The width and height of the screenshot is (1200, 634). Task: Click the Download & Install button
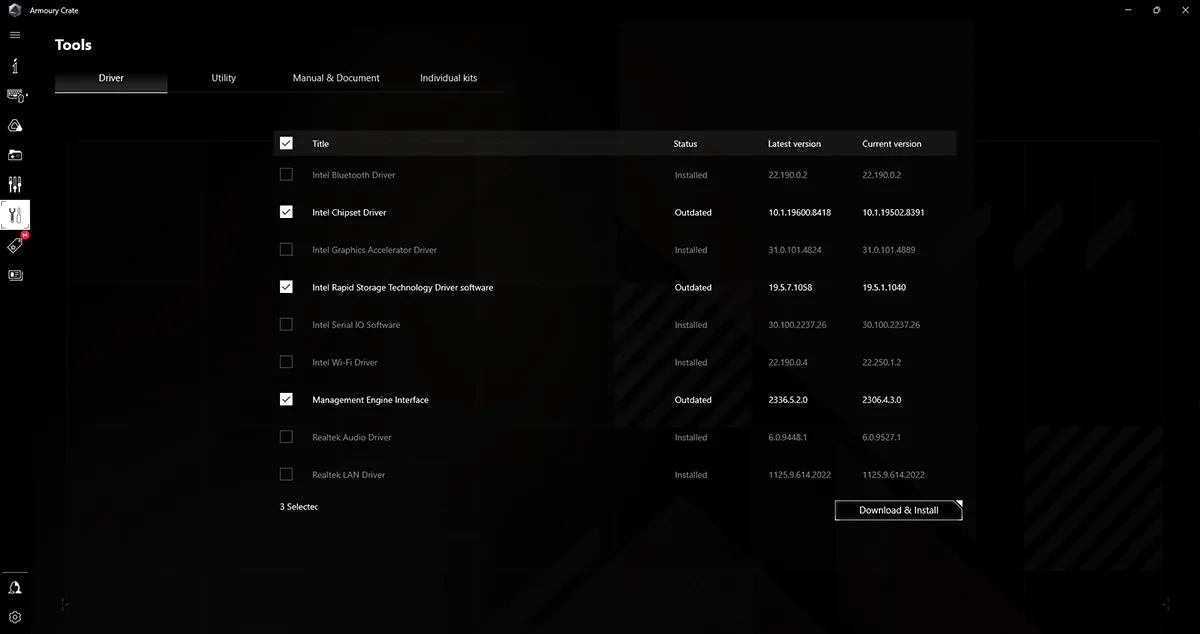point(899,510)
